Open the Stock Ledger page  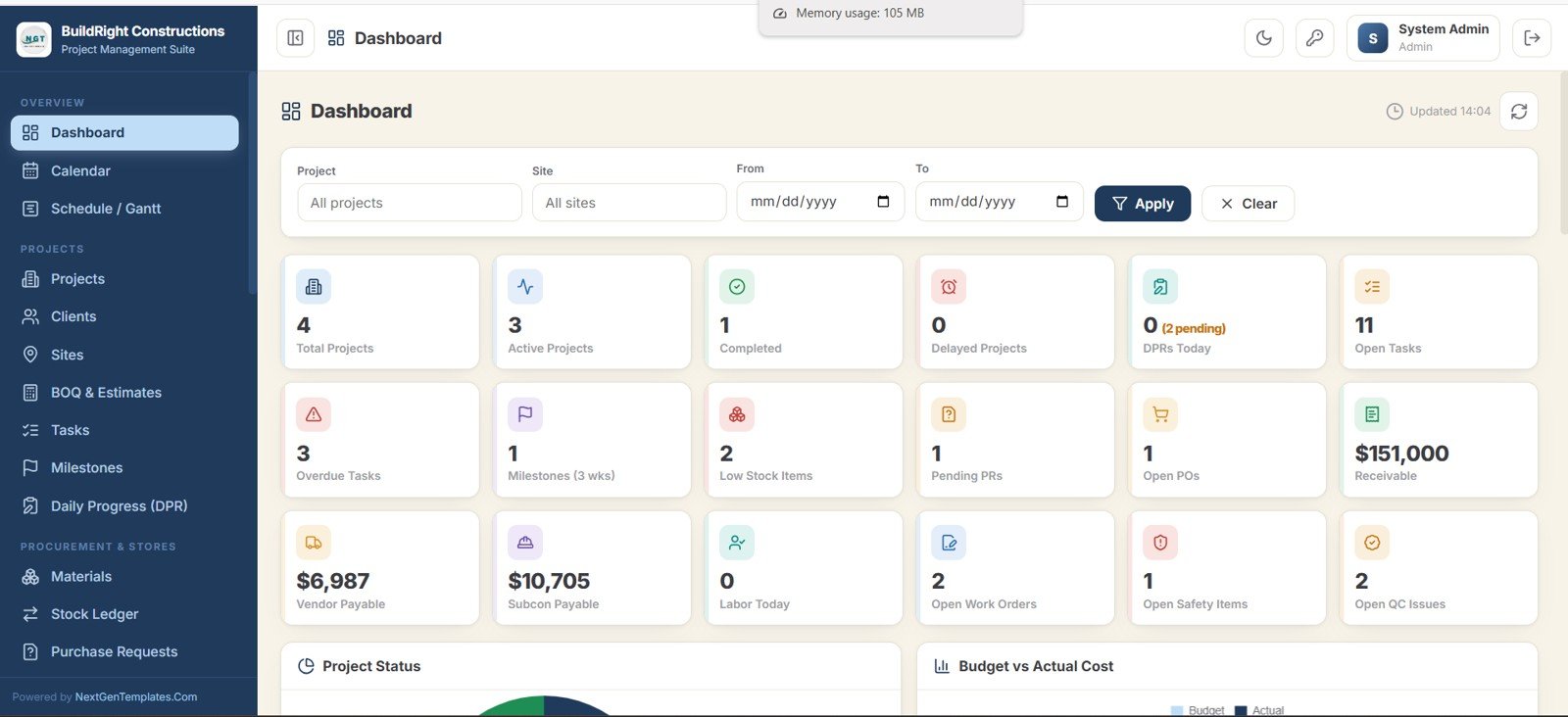(124, 614)
